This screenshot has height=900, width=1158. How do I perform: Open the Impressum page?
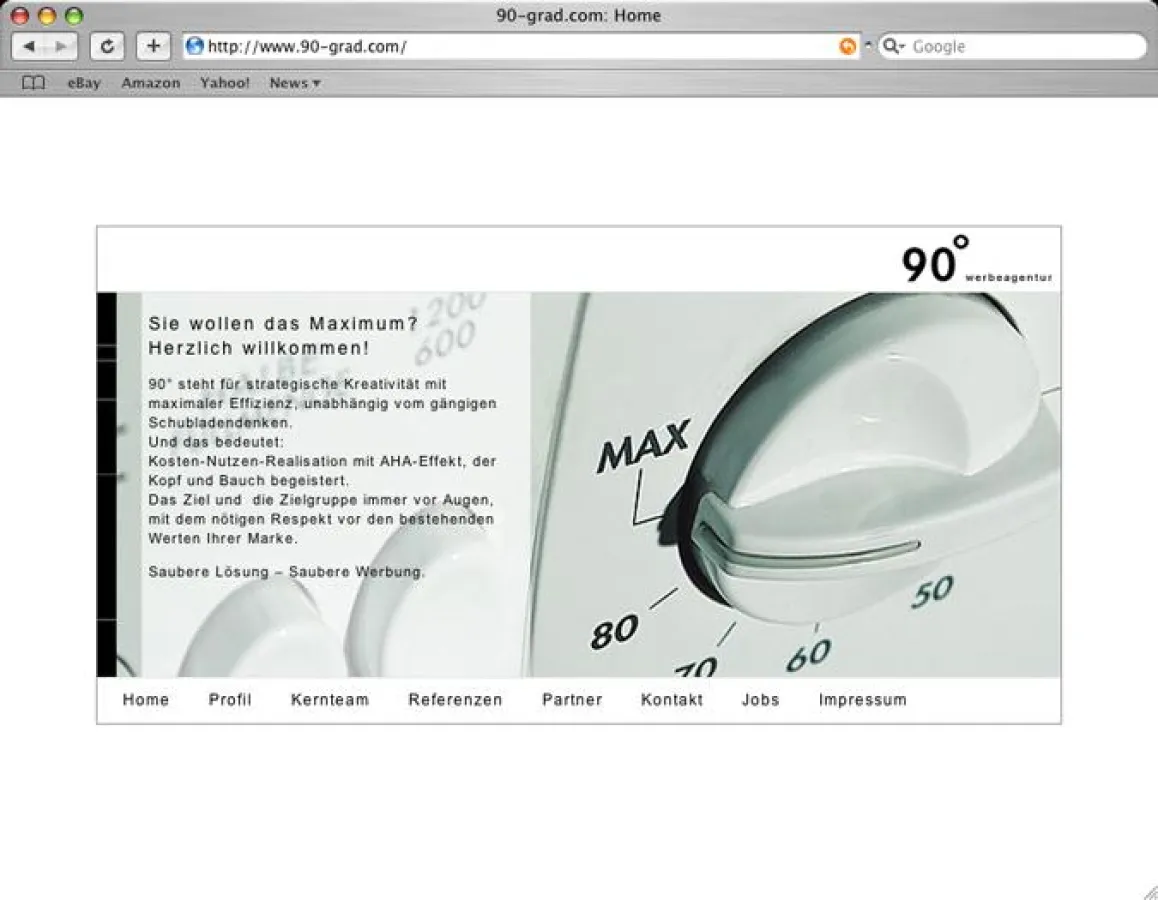tap(862, 699)
